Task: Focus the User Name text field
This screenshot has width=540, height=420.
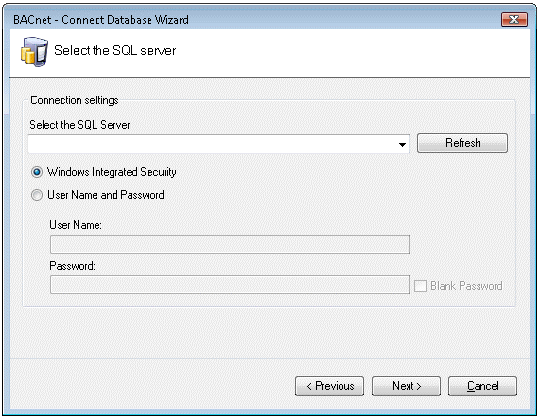Action: click(230, 244)
